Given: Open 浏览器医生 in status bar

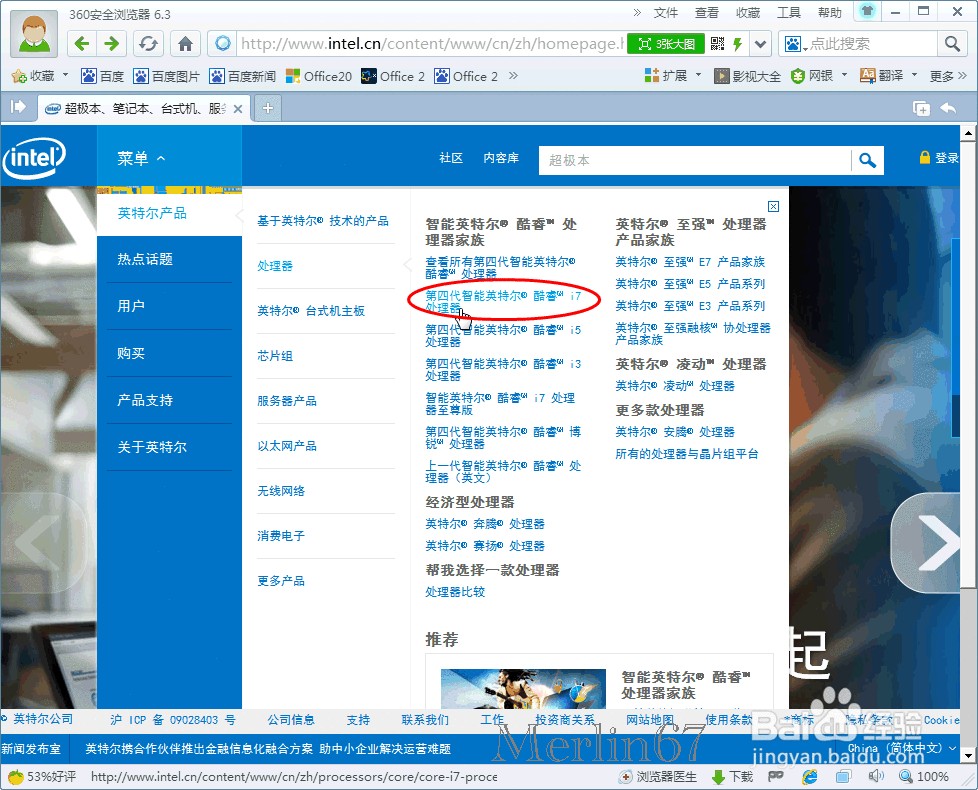Looking at the screenshot, I should (657, 776).
